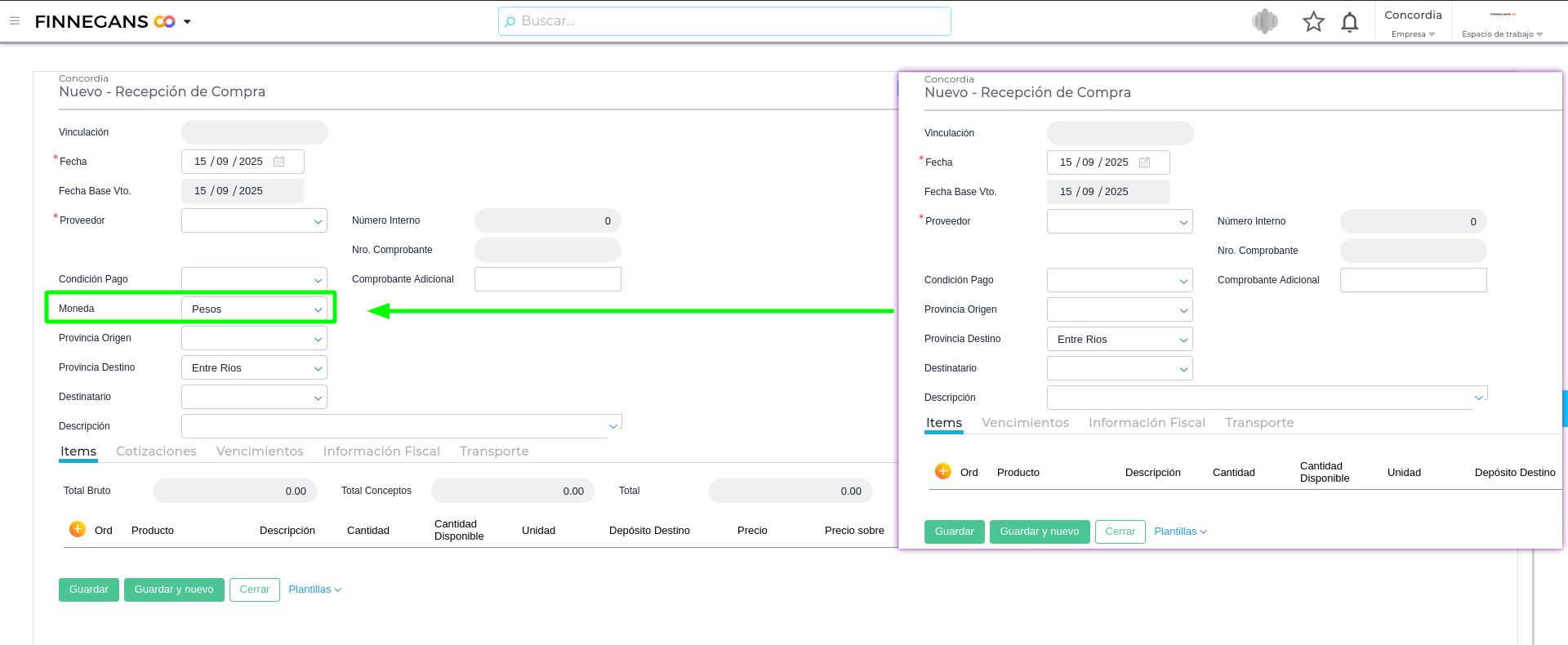Viewport: 1568px width, 645px height.
Task: Click the FINNEGANS logo
Action: [105, 22]
